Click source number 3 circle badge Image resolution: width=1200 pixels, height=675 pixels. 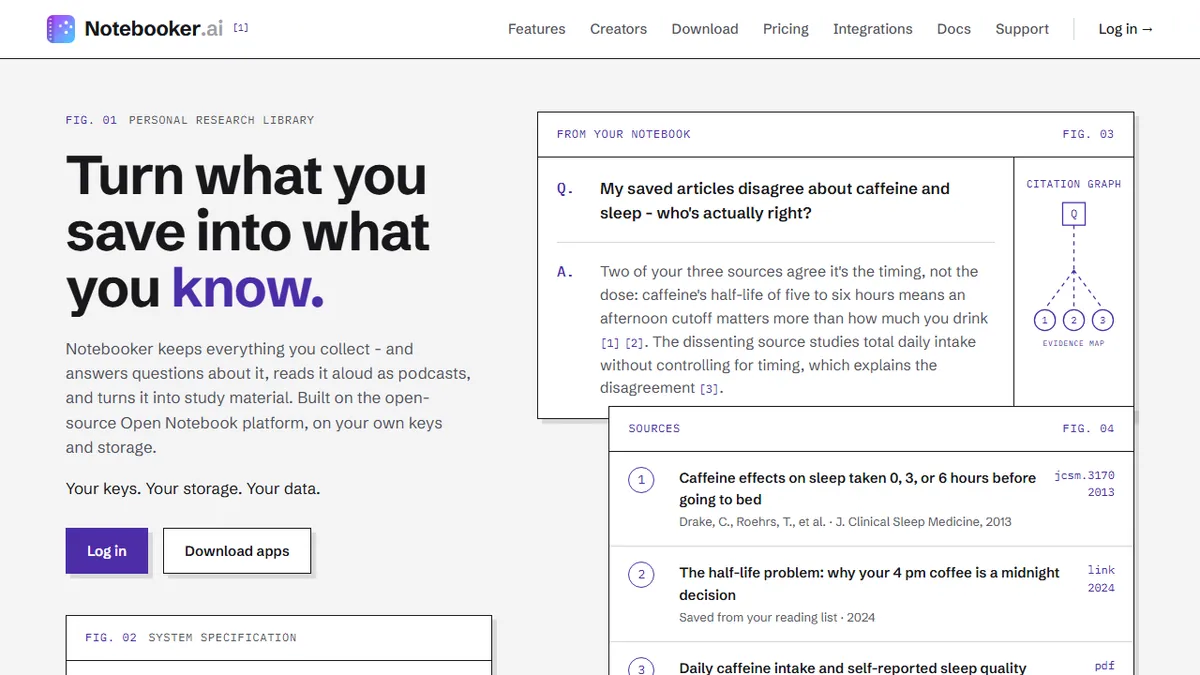pyautogui.click(x=641, y=668)
